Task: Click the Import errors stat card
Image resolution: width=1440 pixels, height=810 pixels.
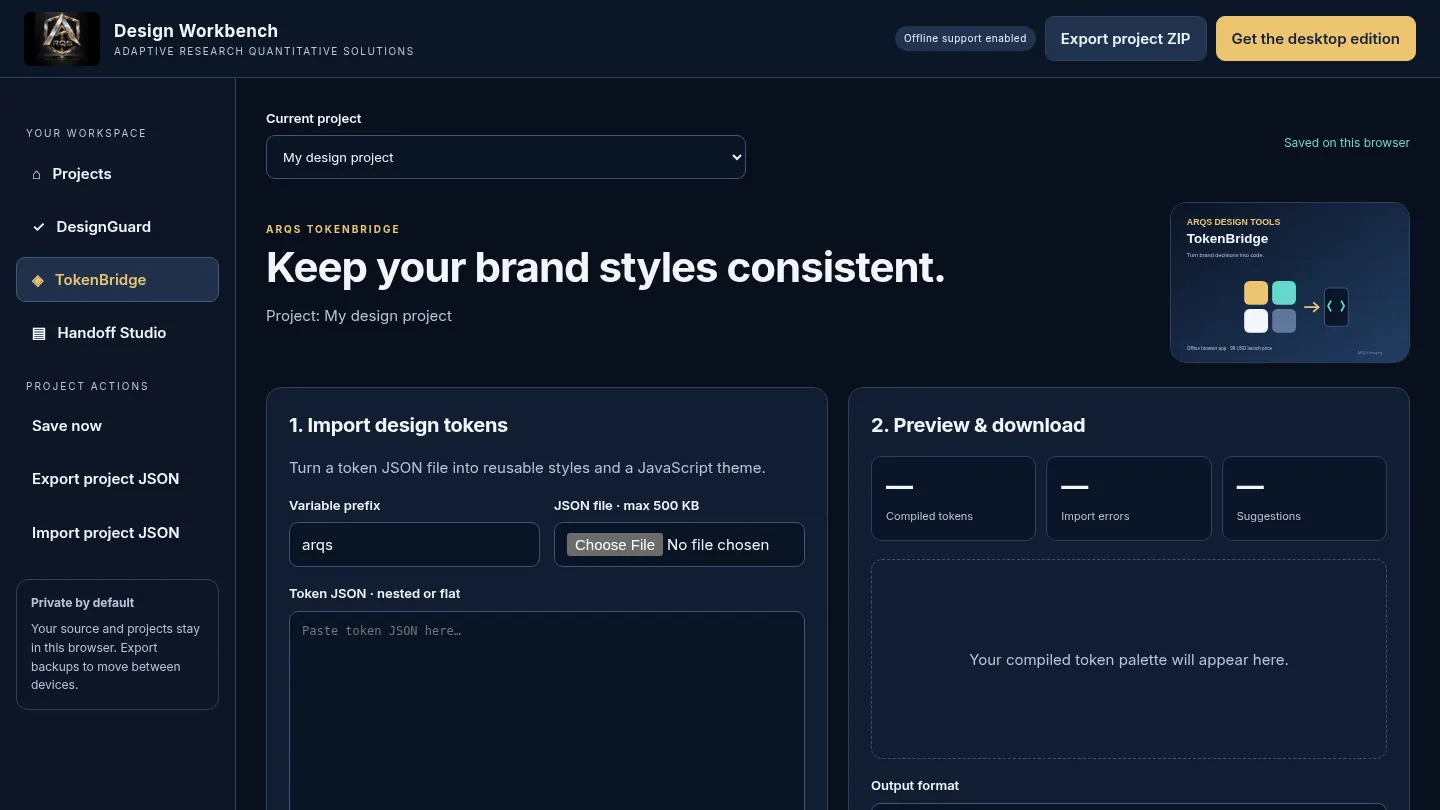Action: [x=1129, y=499]
